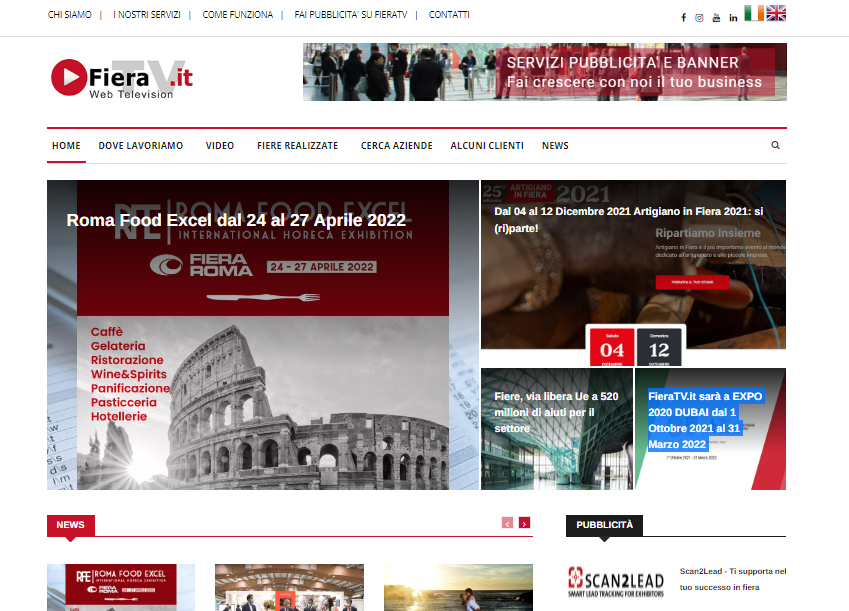Click the dark 12 Domenica date tile
This screenshot has height=611, width=849.
[x=659, y=347]
